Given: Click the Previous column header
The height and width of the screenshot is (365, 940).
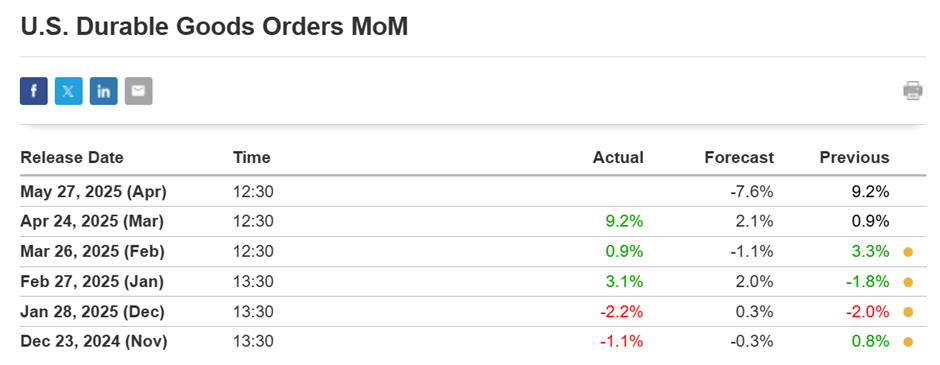Looking at the screenshot, I should [x=855, y=158].
